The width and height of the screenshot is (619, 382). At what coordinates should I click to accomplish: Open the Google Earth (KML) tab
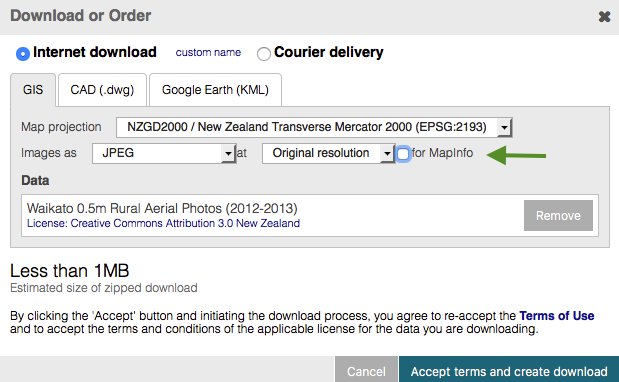(215, 90)
